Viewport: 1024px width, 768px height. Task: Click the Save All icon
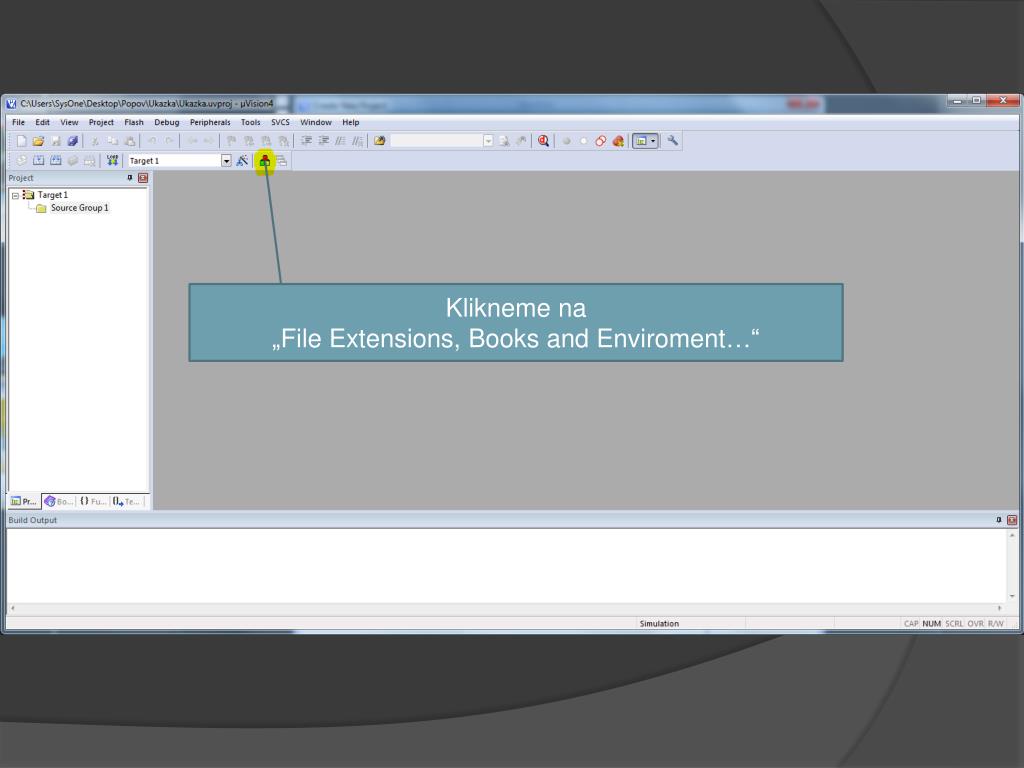pos(72,141)
